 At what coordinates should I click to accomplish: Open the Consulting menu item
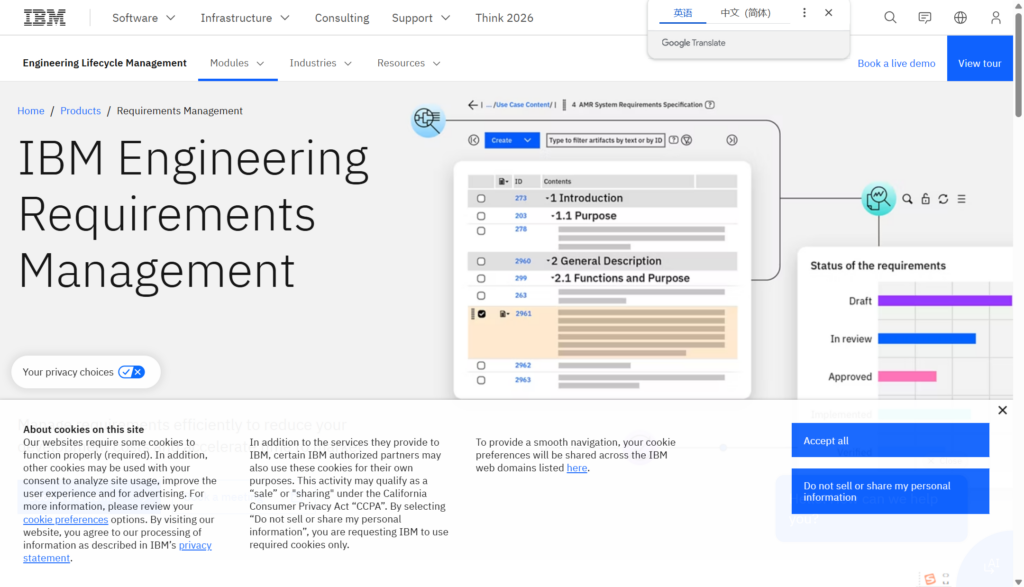[341, 18]
